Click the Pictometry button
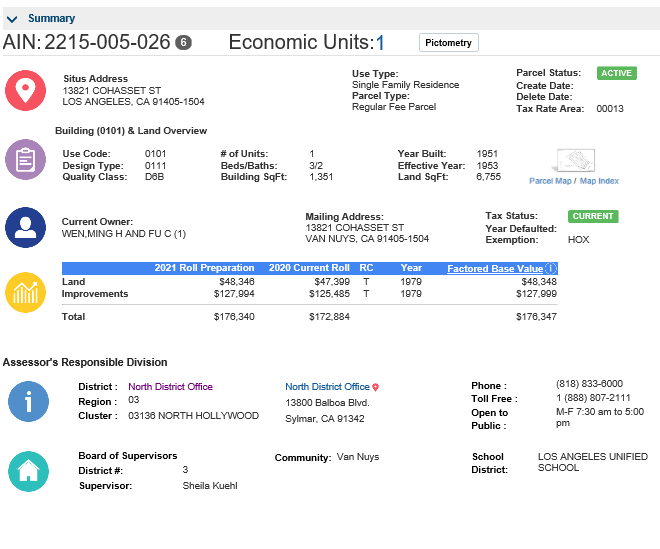 pos(449,43)
